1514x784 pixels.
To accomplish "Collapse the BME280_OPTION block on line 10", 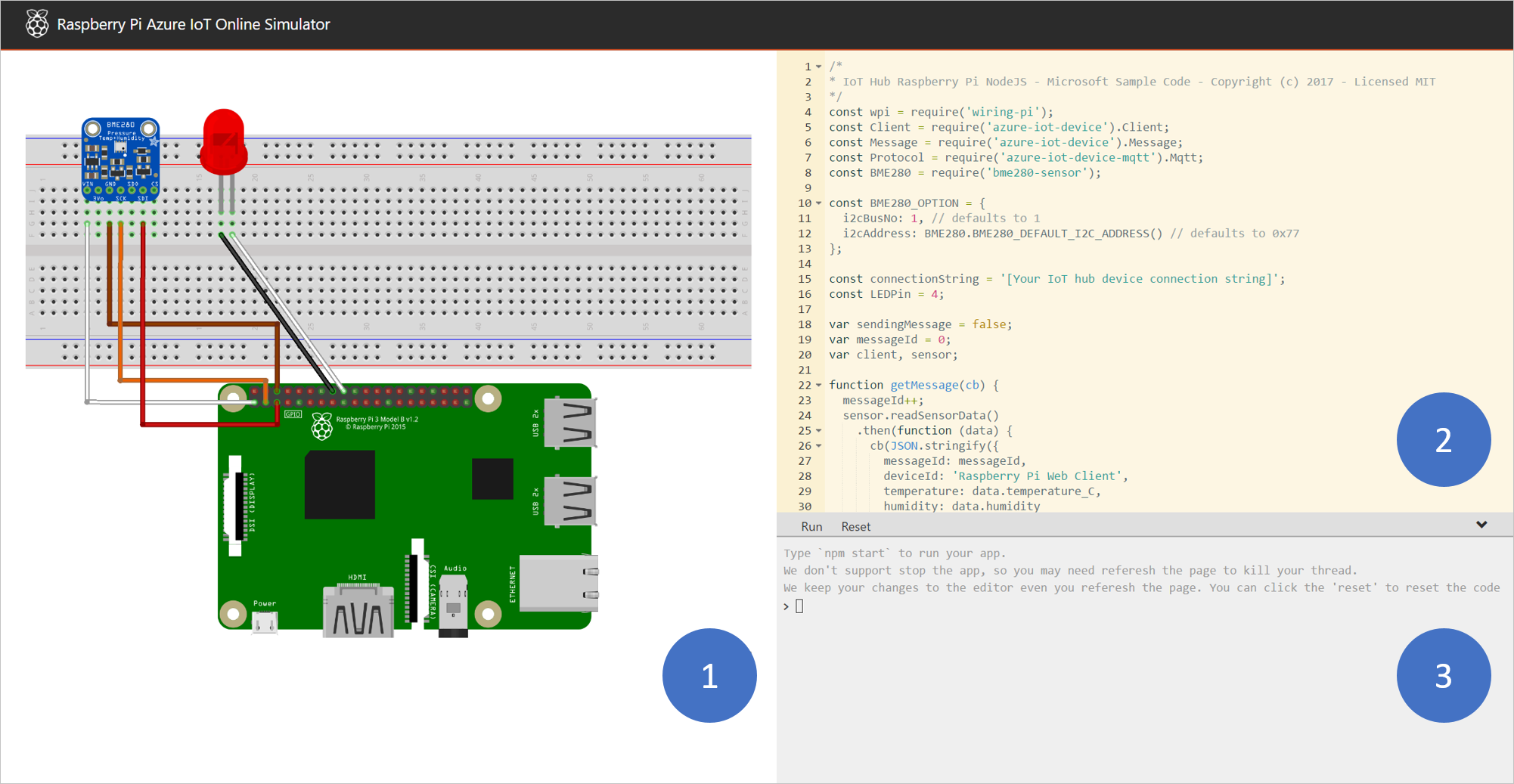I will click(x=817, y=203).
